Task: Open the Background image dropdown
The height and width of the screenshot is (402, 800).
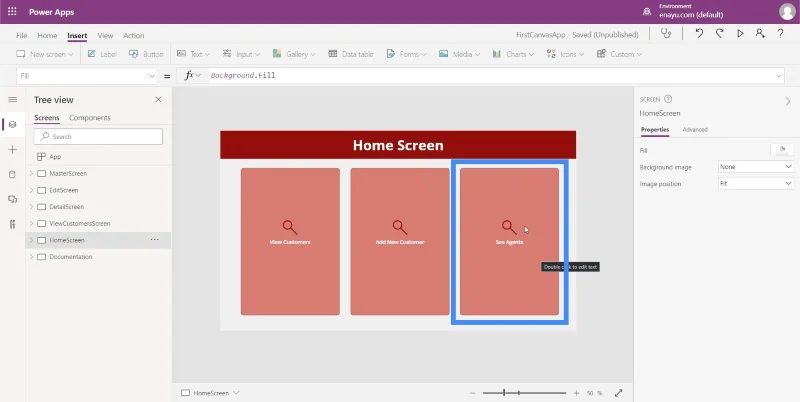Action: (x=756, y=167)
